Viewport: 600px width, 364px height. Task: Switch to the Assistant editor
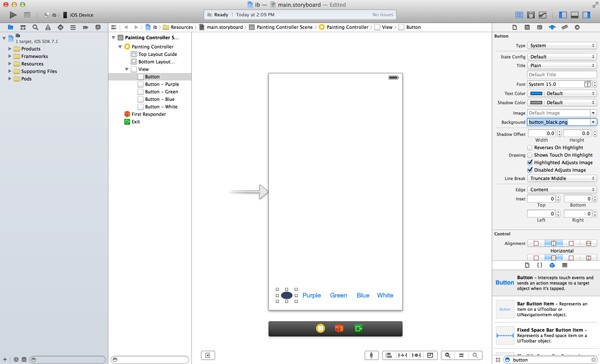[x=531, y=15]
